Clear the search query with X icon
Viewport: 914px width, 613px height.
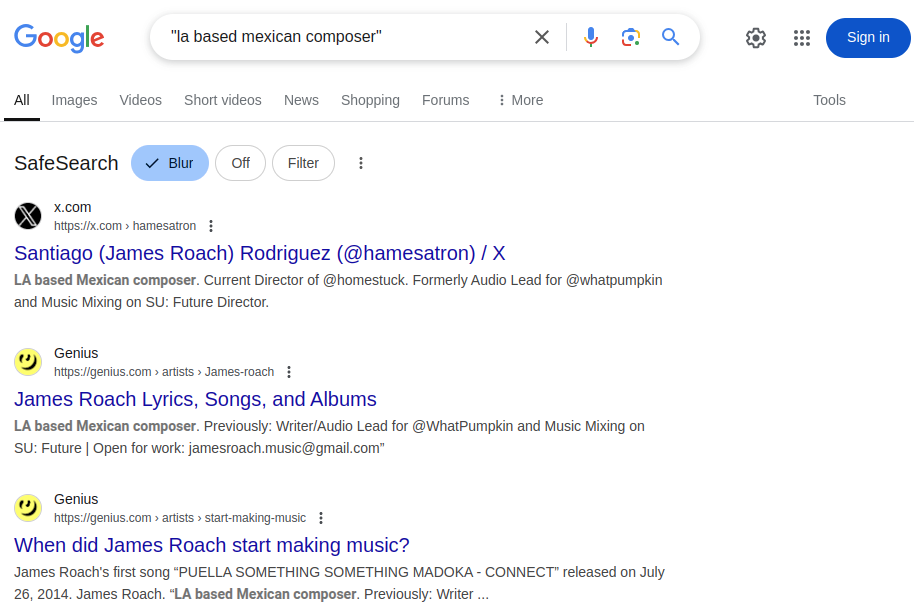point(542,37)
